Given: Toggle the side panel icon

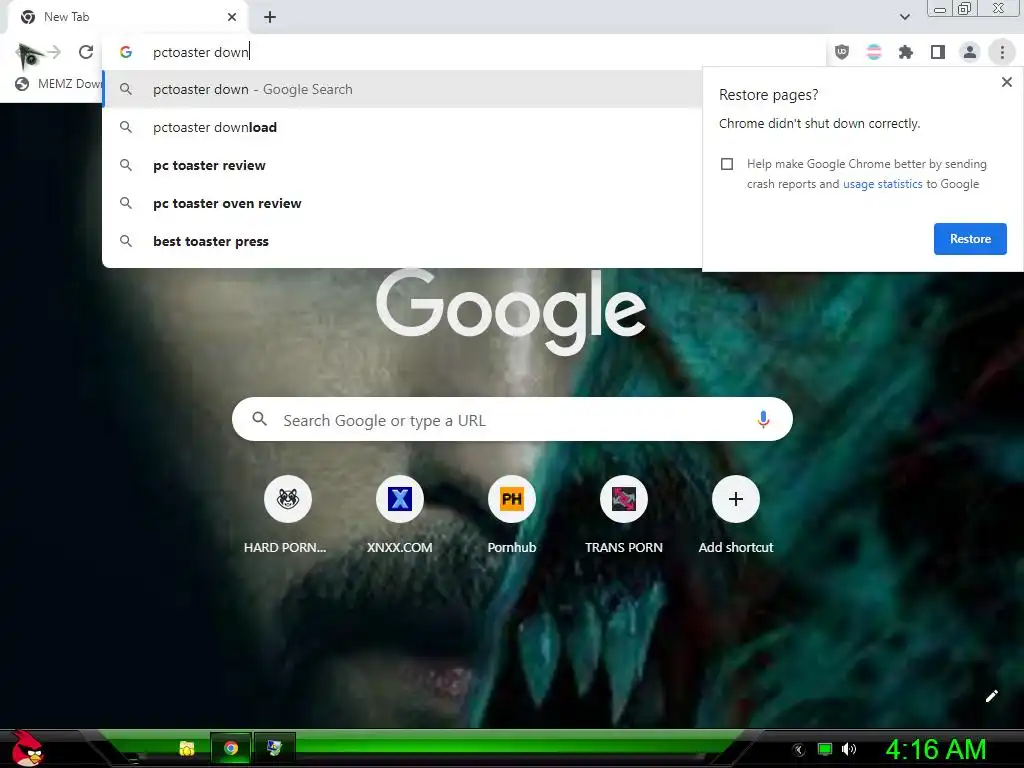Looking at the screenshot, I should (938, 52).
